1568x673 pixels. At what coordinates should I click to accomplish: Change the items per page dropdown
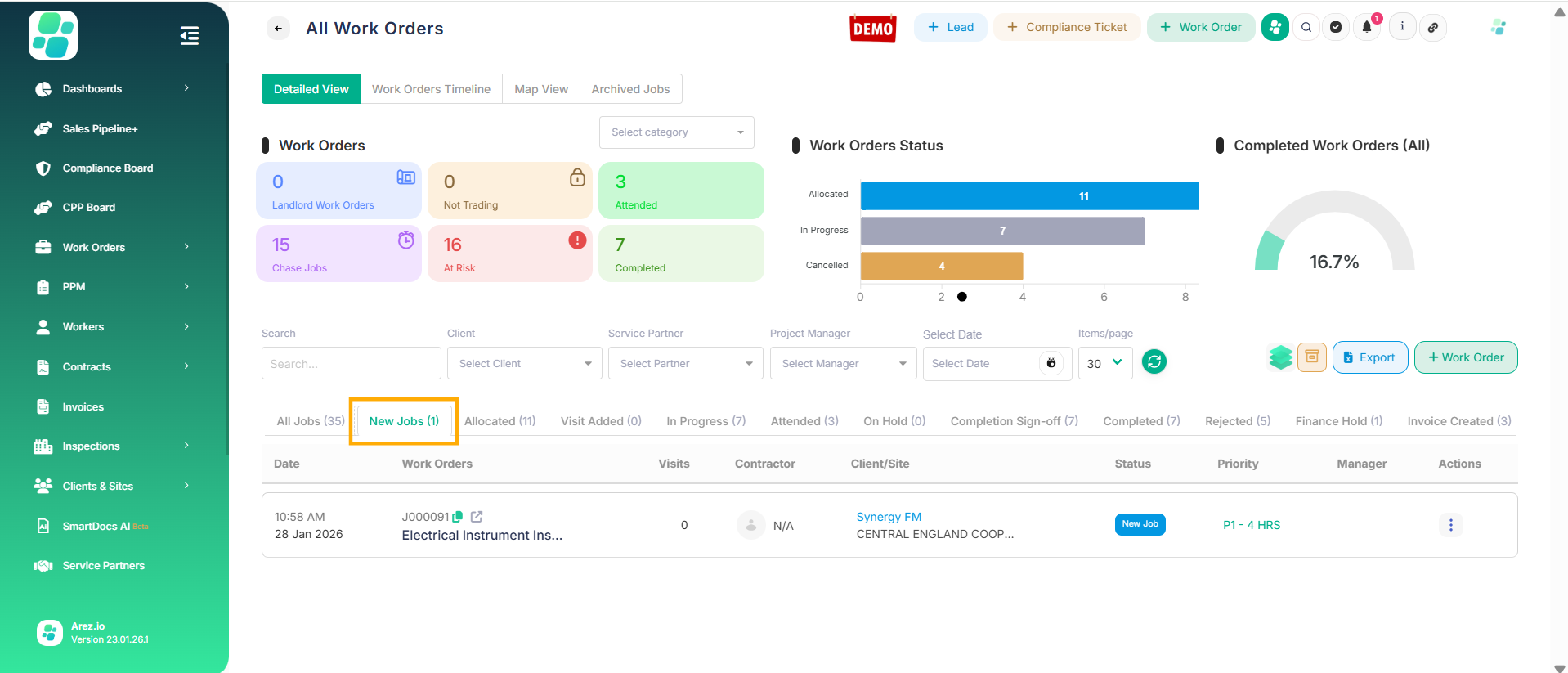coord(1104,363)
